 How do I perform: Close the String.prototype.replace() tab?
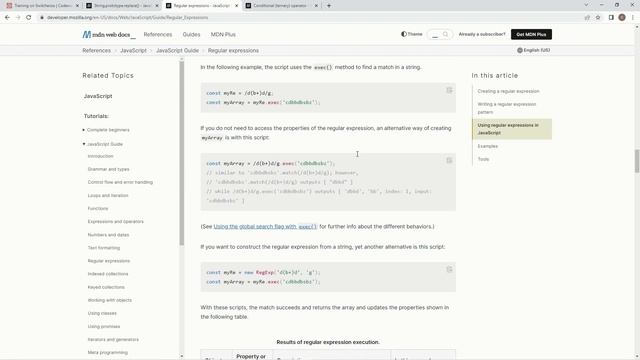point(157,6)
